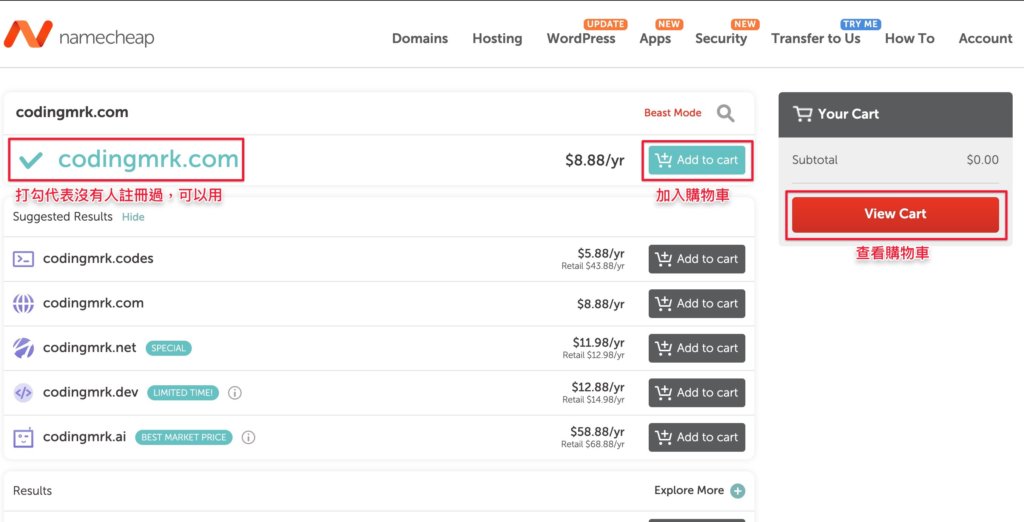Click the codingmrk.codes domain name
The image size is (1024, 522).
[98, 259]
